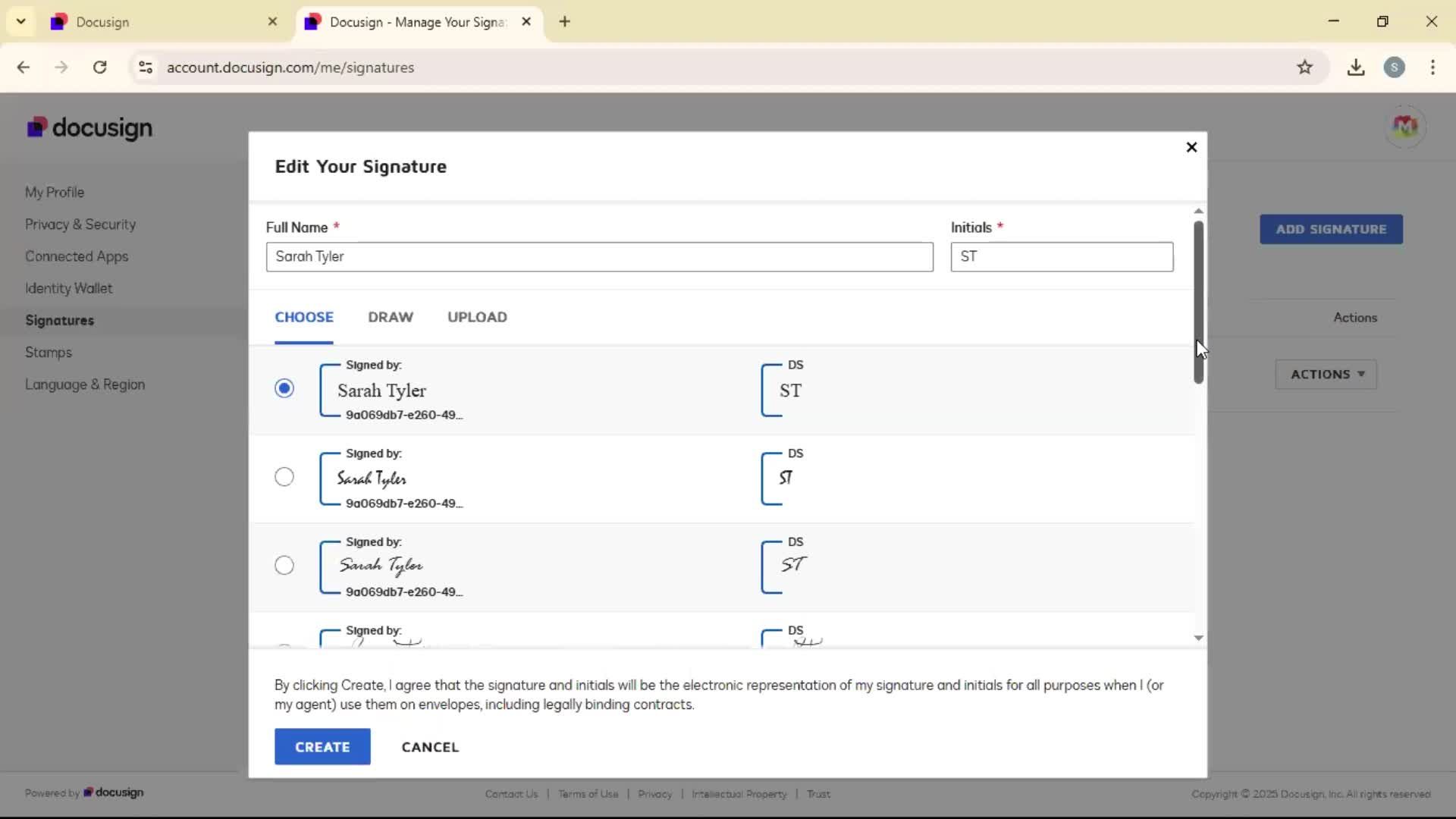Open the browser downloads panel
1456x819 pixels.
pyautogui.click(x=1356, y=67)
